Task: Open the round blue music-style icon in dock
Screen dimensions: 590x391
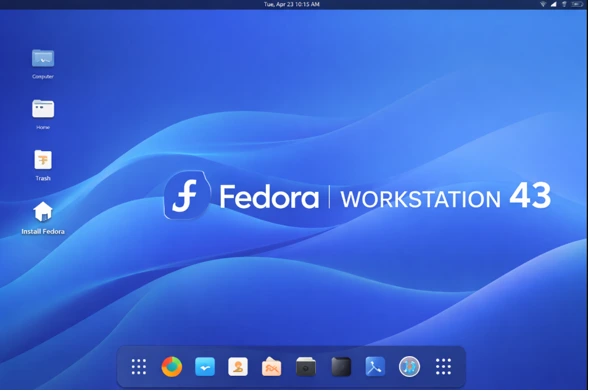Action: click(x=409, y=367)
